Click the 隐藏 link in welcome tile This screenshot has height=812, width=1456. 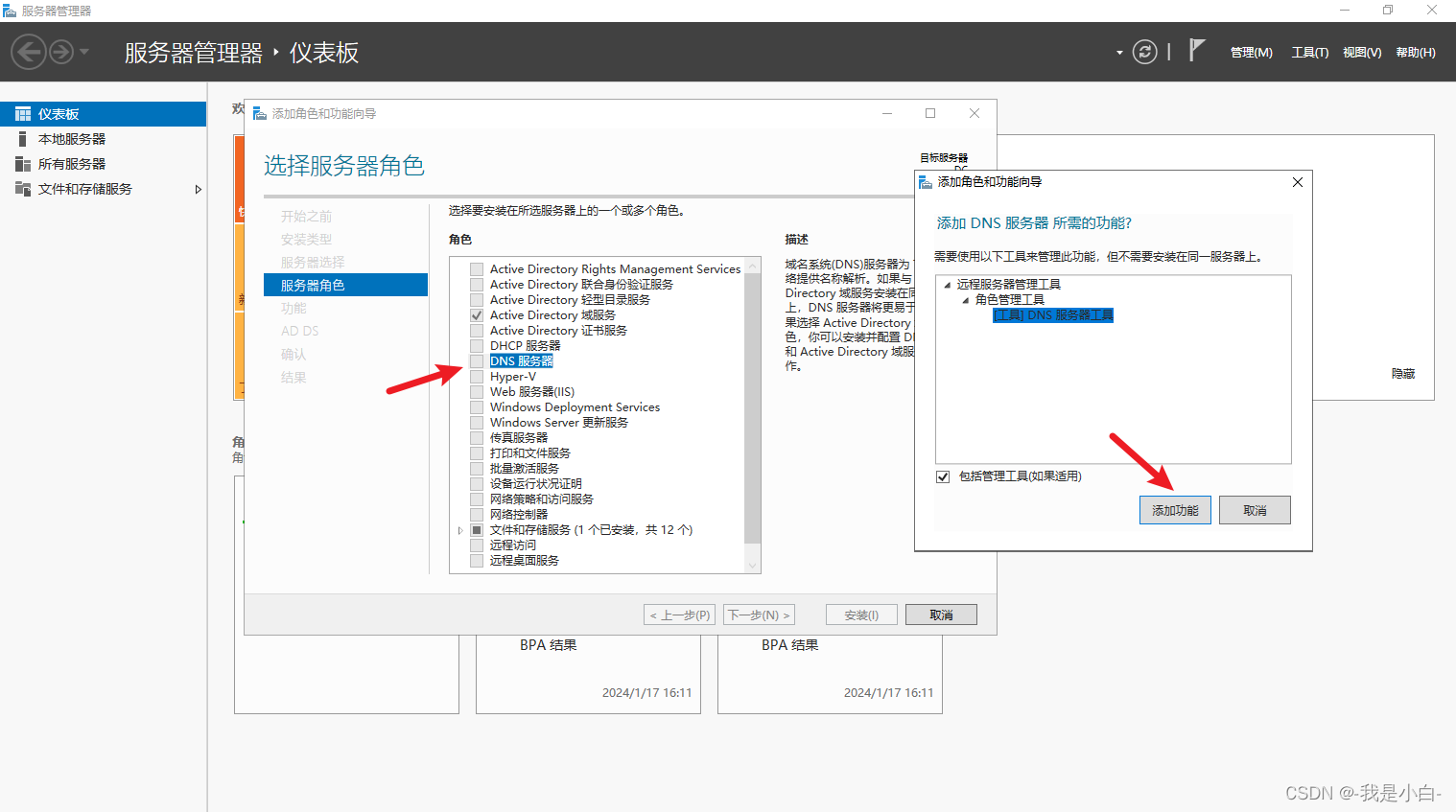coord(1403,374)
